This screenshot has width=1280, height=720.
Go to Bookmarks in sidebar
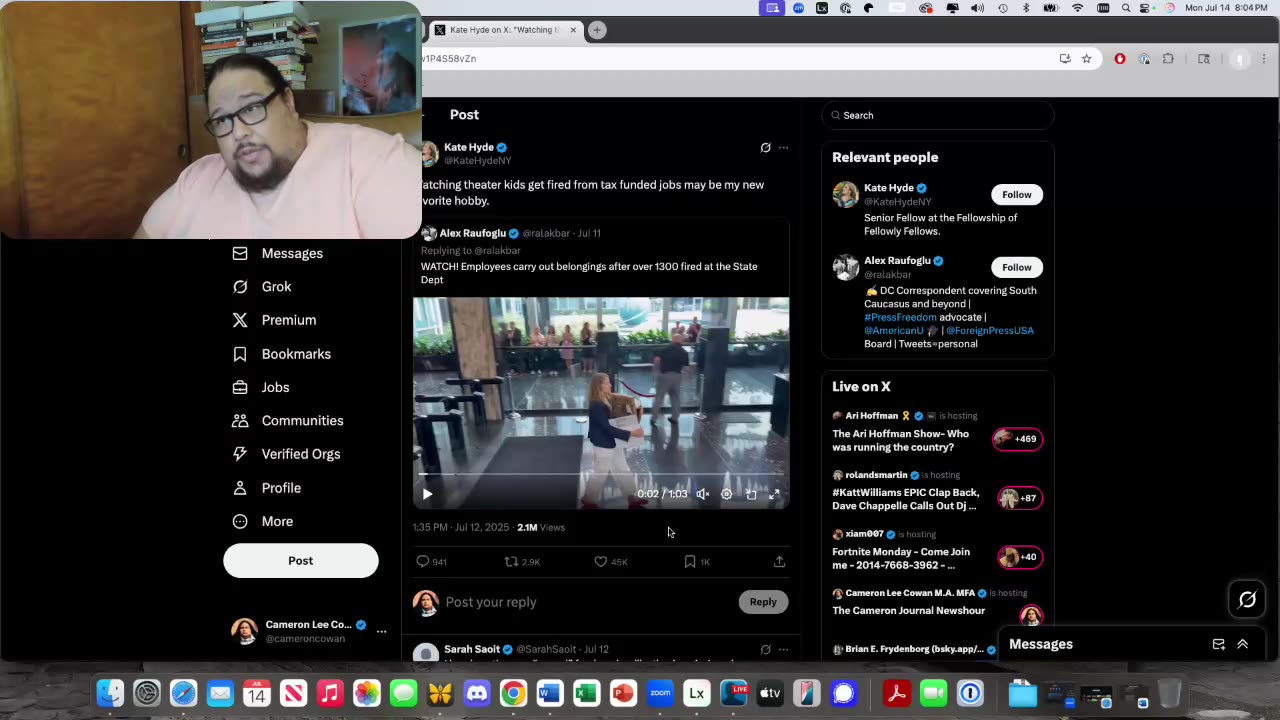[281, 354]
